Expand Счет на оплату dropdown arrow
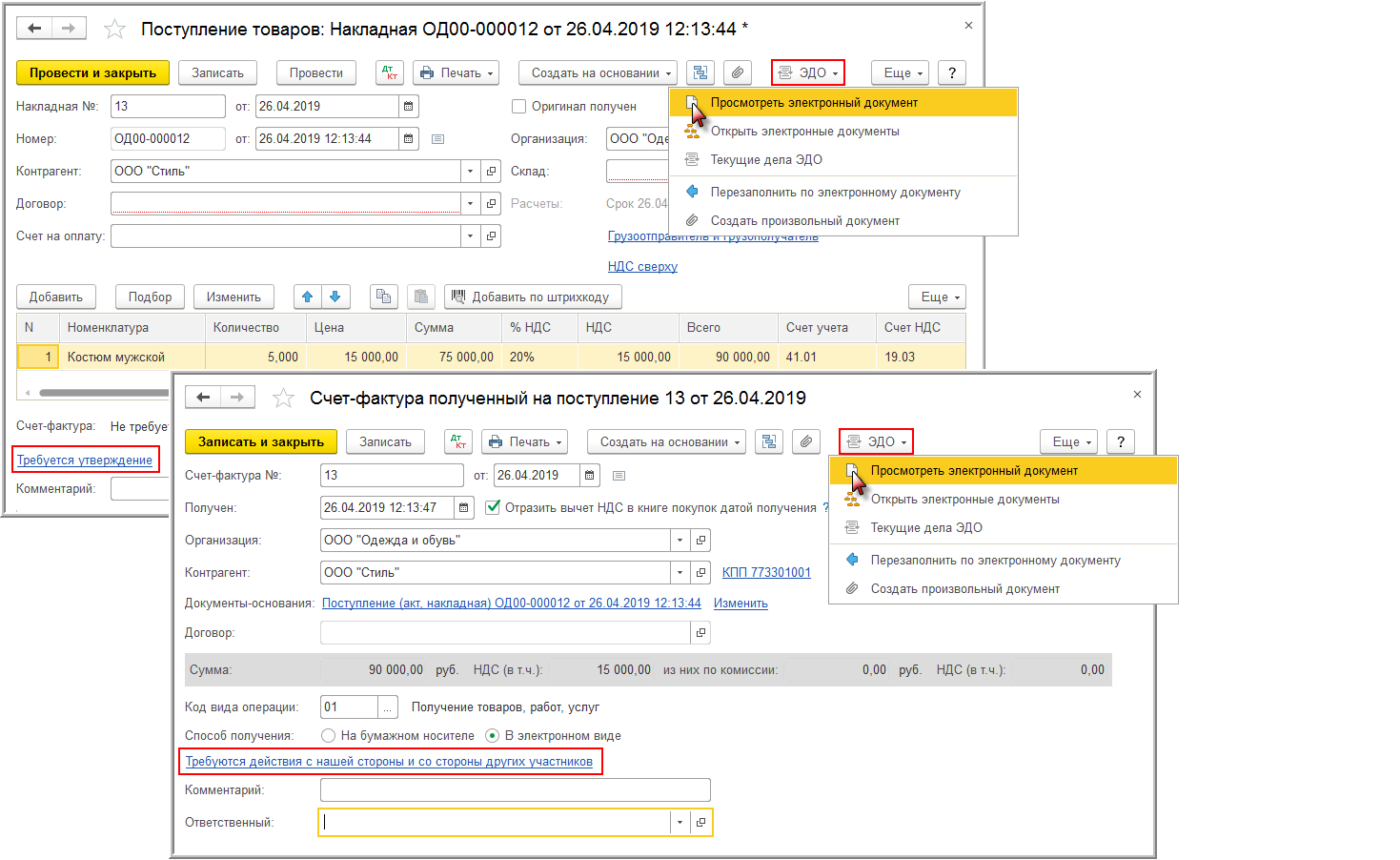This screenshot has height=860, width=1400. point(470,235)
